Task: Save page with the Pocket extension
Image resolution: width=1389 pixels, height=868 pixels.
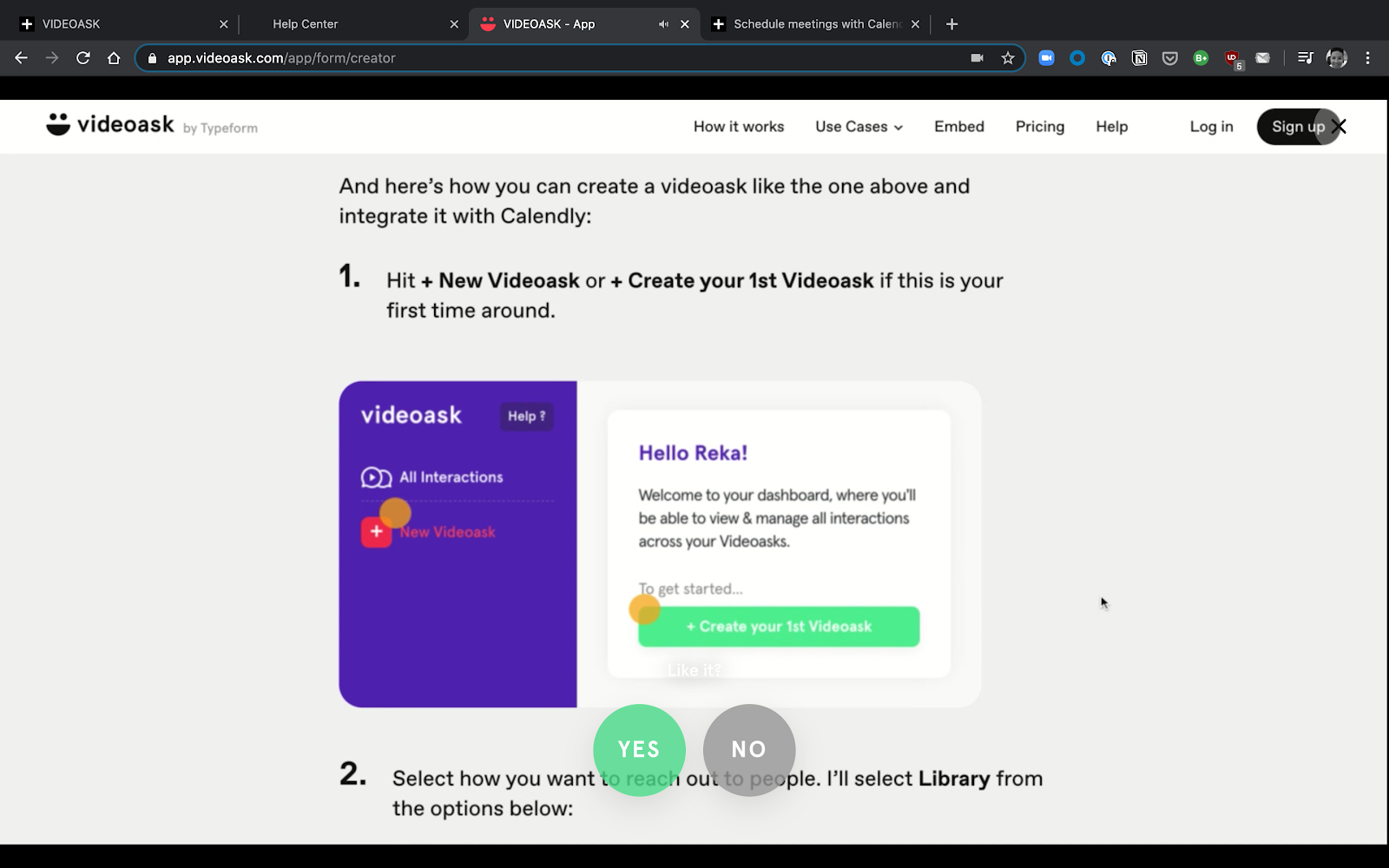Action: click(1170, 58)
